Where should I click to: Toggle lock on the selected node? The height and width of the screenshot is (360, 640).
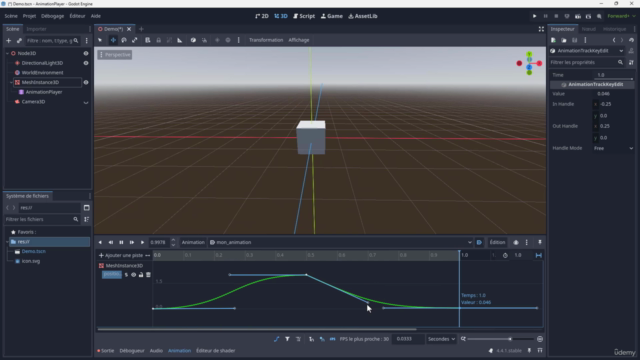pos(158,40)
